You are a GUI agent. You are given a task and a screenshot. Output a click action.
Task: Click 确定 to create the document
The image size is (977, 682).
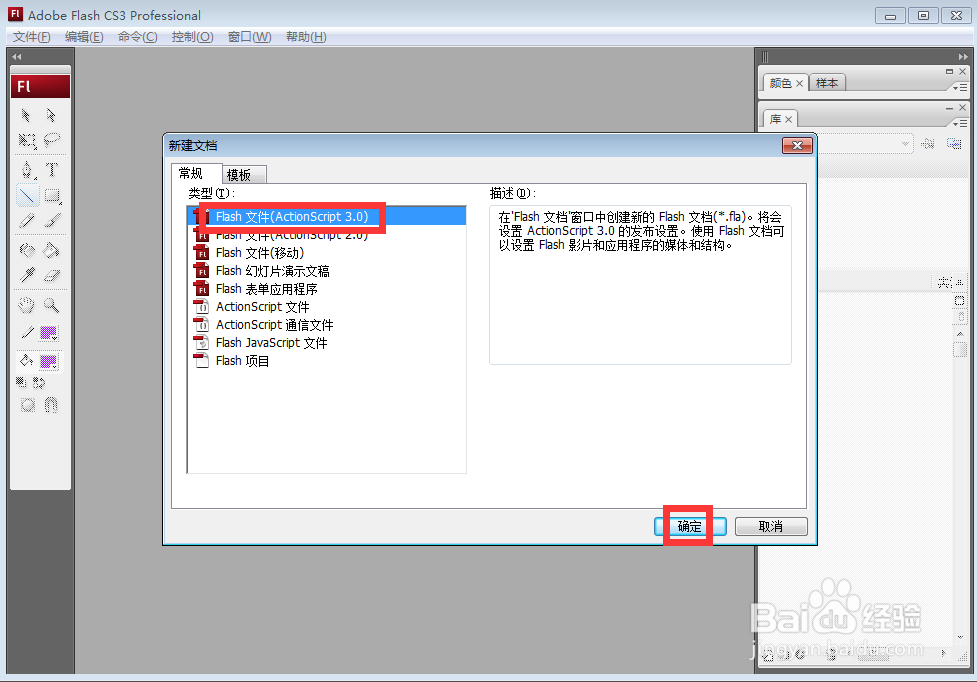pos(690,526)
